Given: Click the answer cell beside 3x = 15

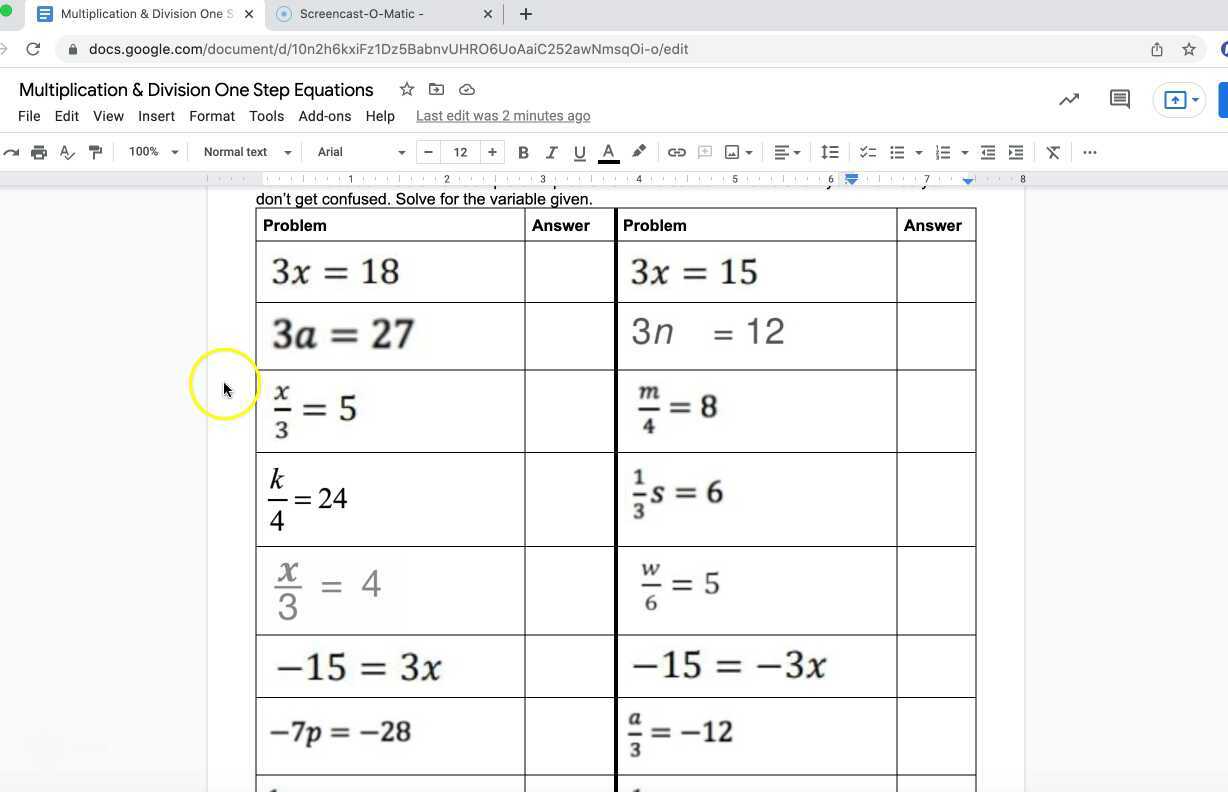Looking at the screenshot, I should (x=936, y=272).
